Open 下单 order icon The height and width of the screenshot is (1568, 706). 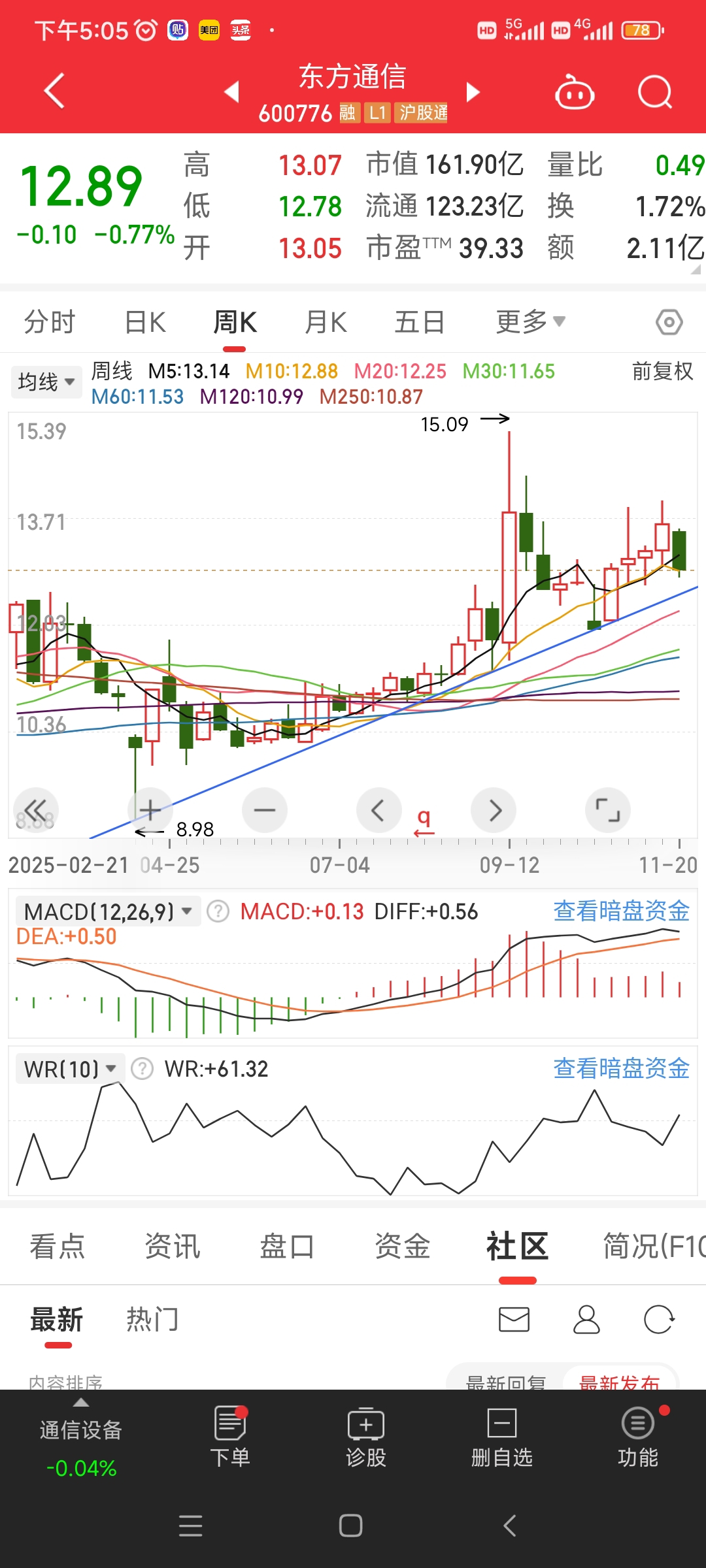pyautogui.click(x=230, y=1436)
